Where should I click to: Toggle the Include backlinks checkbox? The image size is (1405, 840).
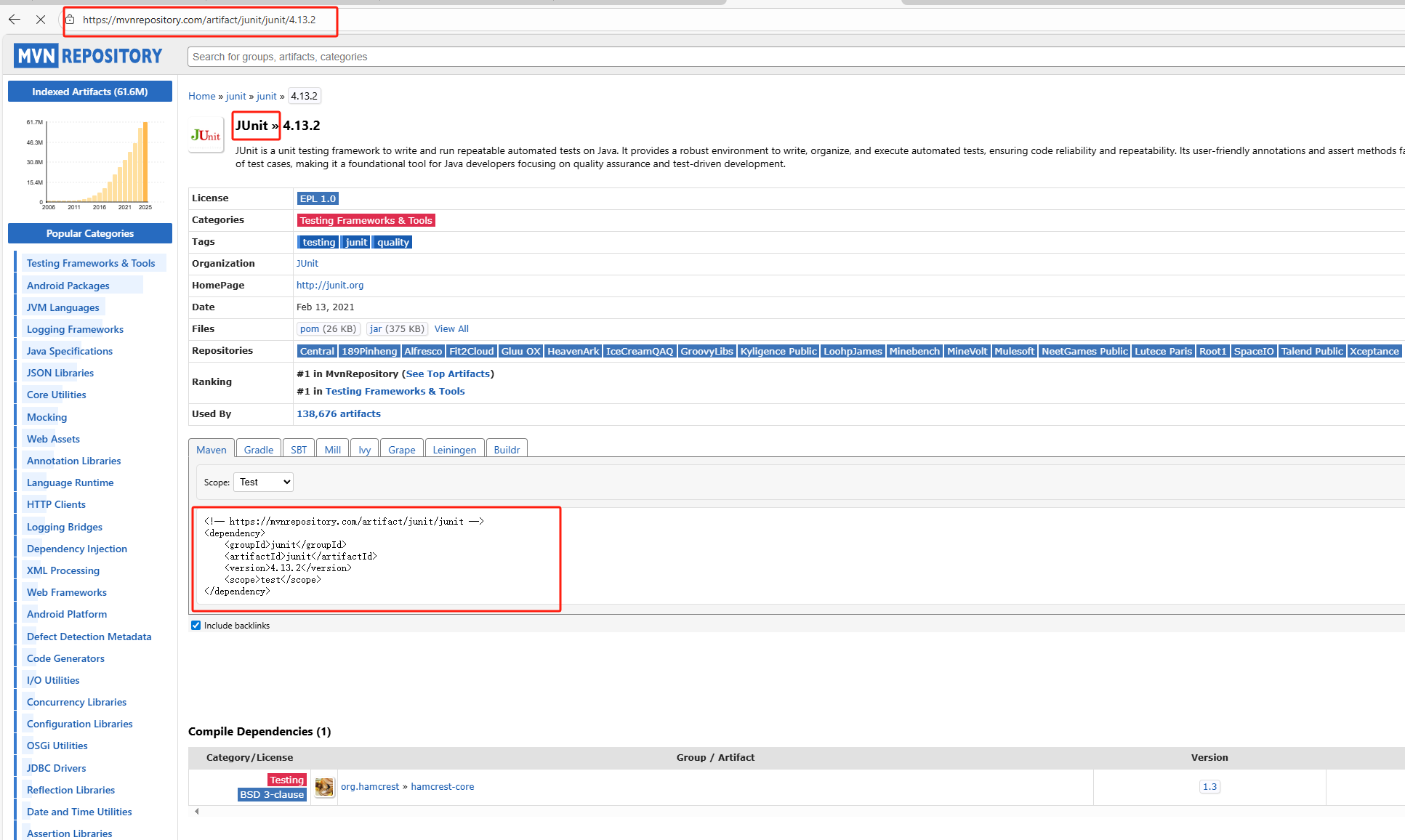(x=196, y=625)
